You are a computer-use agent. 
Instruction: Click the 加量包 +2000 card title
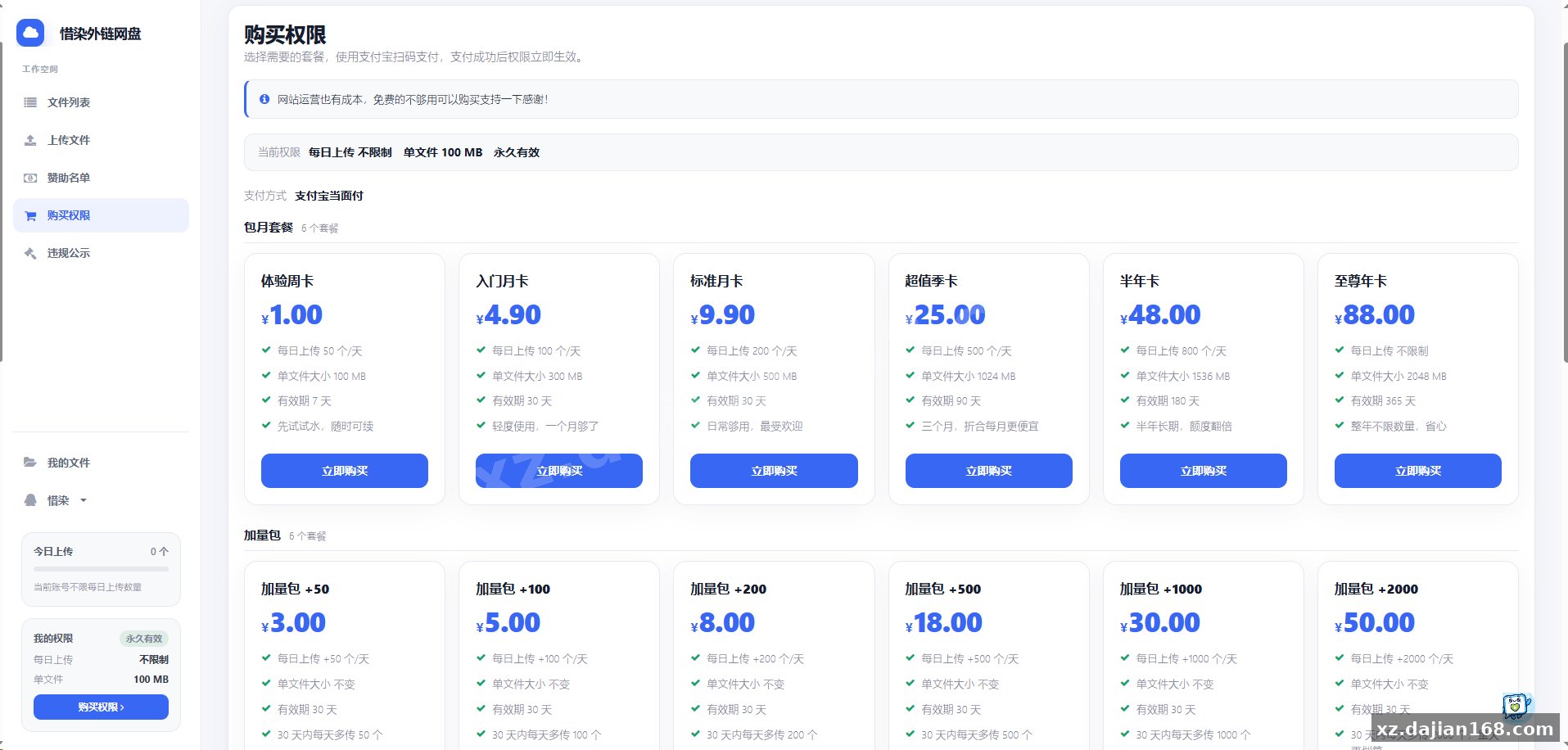(1376, 589)
